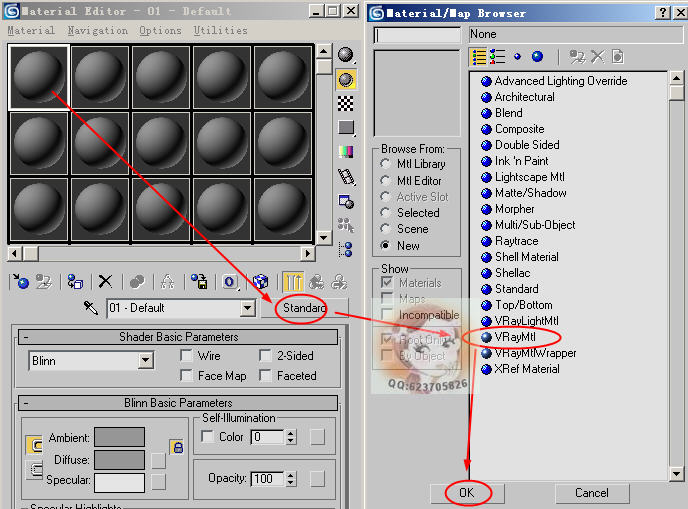
Task: Select the Mtl Library radio button
Action: tap(386, 165)
